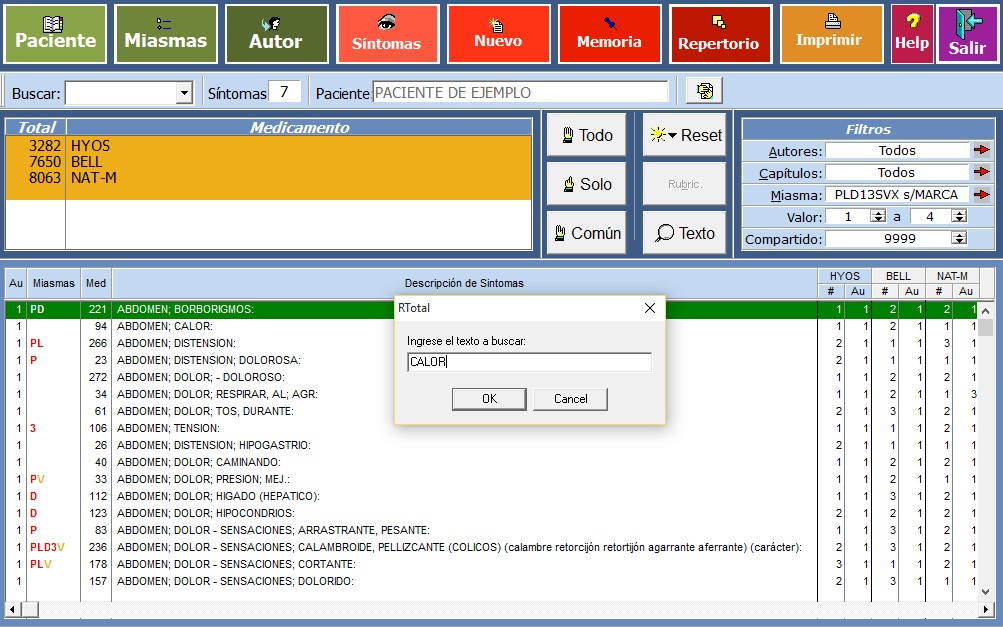The image size is (1003, 627).
Task: Click the horizontal scrollbar right arrow
Action: [986, 609]
